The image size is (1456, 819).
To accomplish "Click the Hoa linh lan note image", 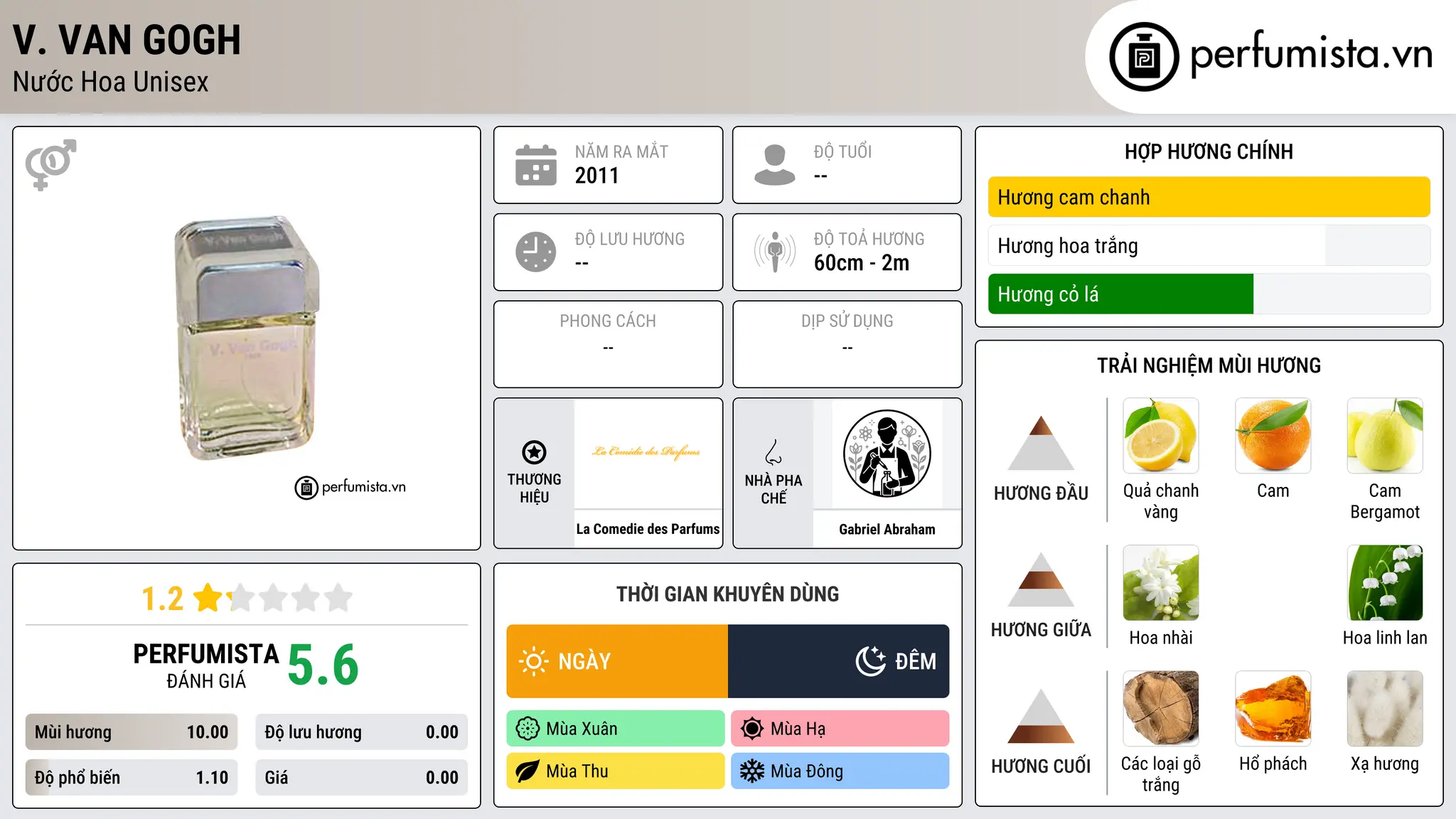I will tap(1385, 583).
